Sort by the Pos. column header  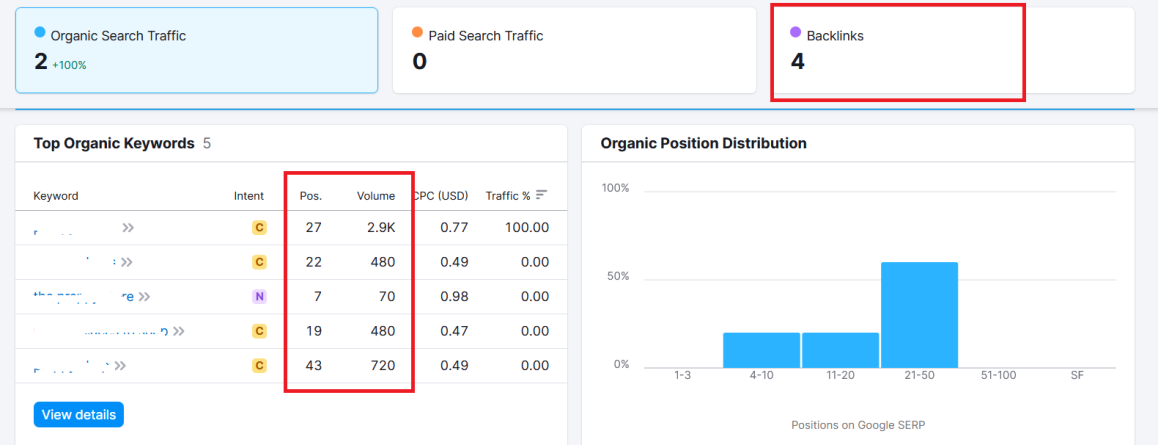(x=310, y=196)
